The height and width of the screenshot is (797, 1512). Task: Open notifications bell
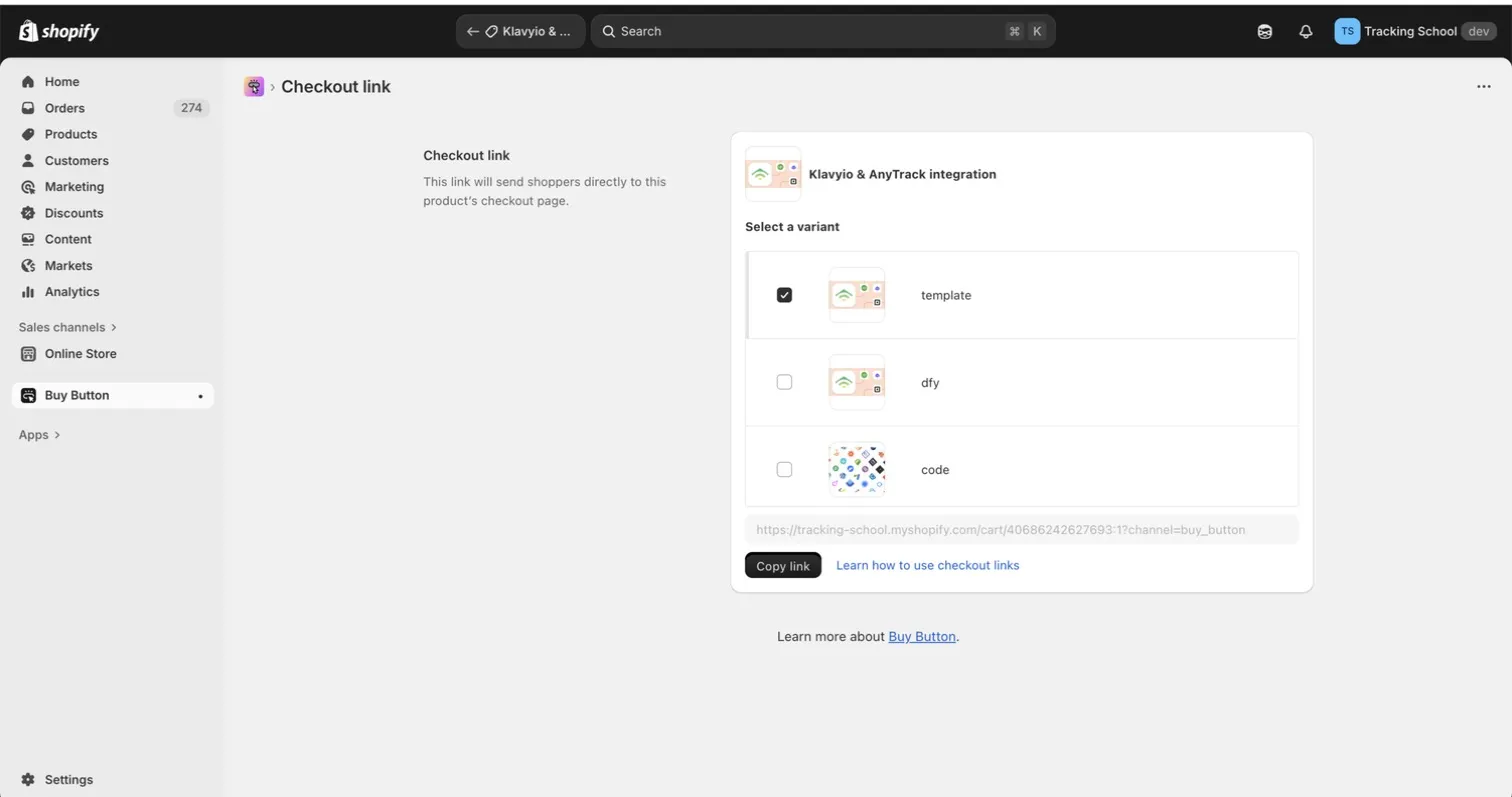1306,31
